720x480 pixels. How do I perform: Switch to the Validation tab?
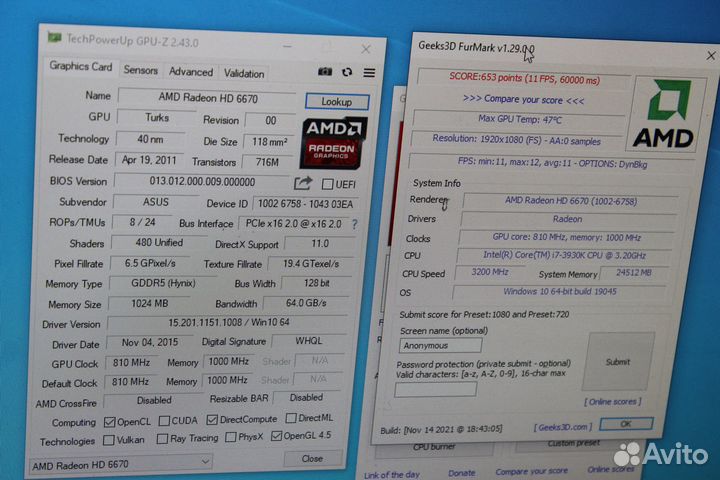(x=244, y=73)
